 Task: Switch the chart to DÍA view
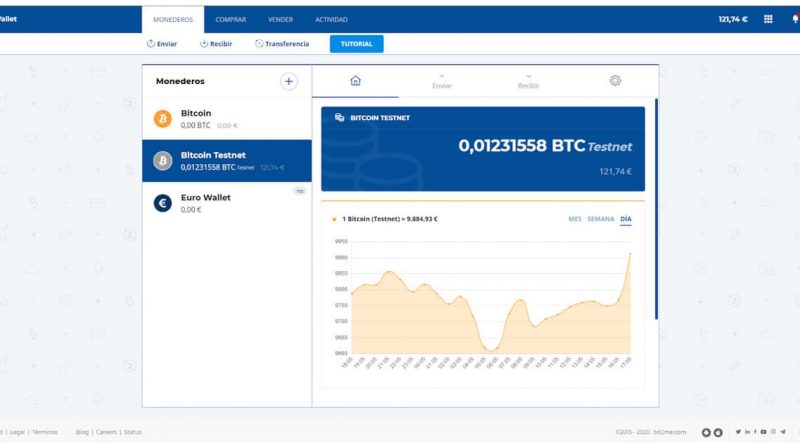pyautogui.click(x=626, y=218)
